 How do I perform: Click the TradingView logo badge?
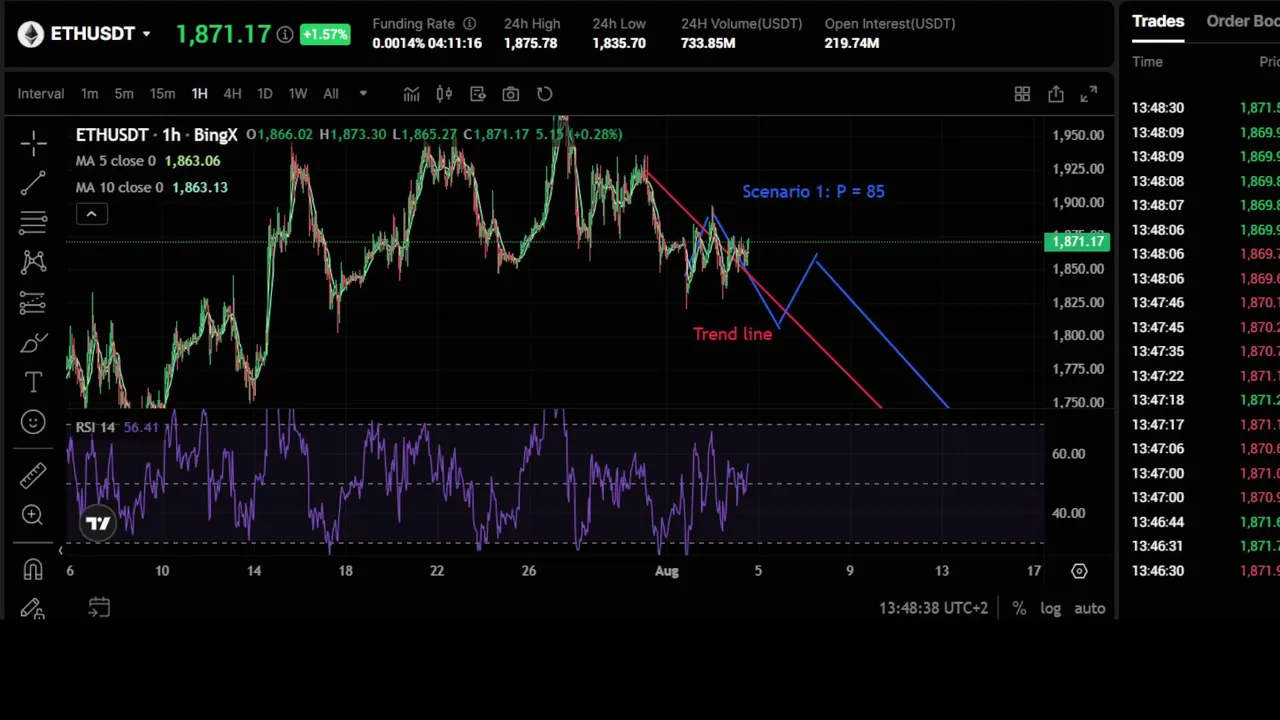(x=98, y=523)
